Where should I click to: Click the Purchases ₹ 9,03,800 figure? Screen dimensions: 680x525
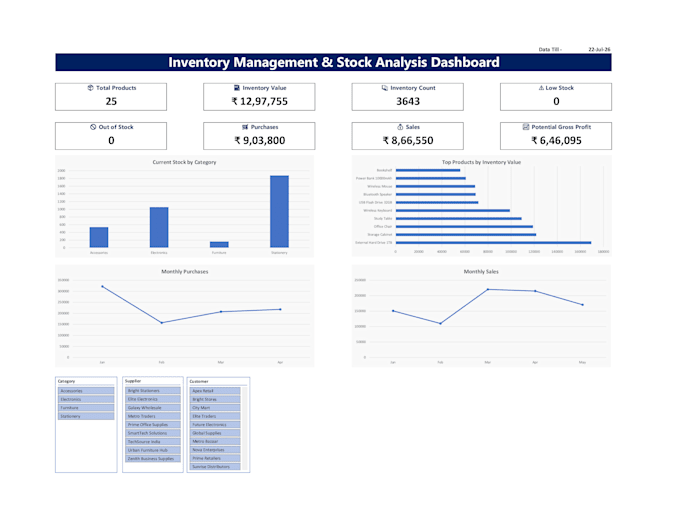(260, 140)
